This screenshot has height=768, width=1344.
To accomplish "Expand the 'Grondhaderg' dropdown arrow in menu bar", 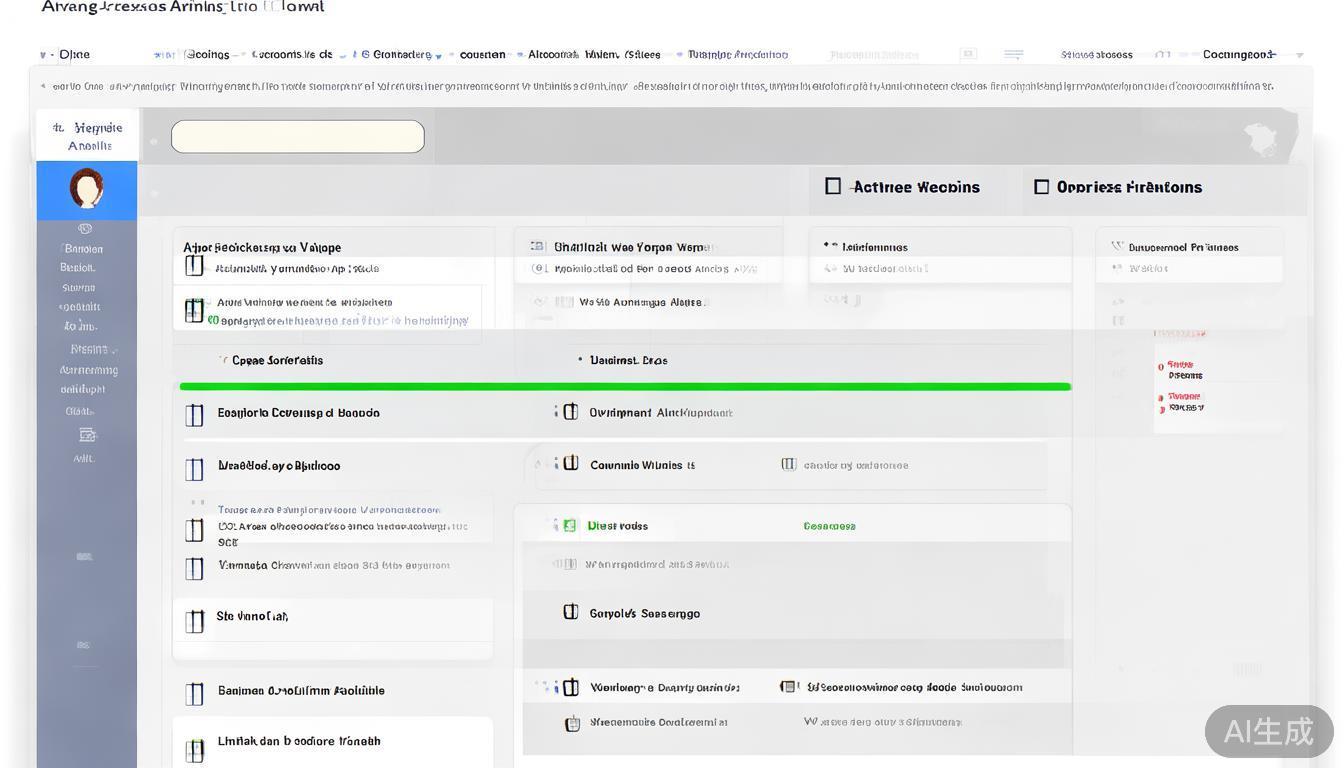I will tap(438, 56).
